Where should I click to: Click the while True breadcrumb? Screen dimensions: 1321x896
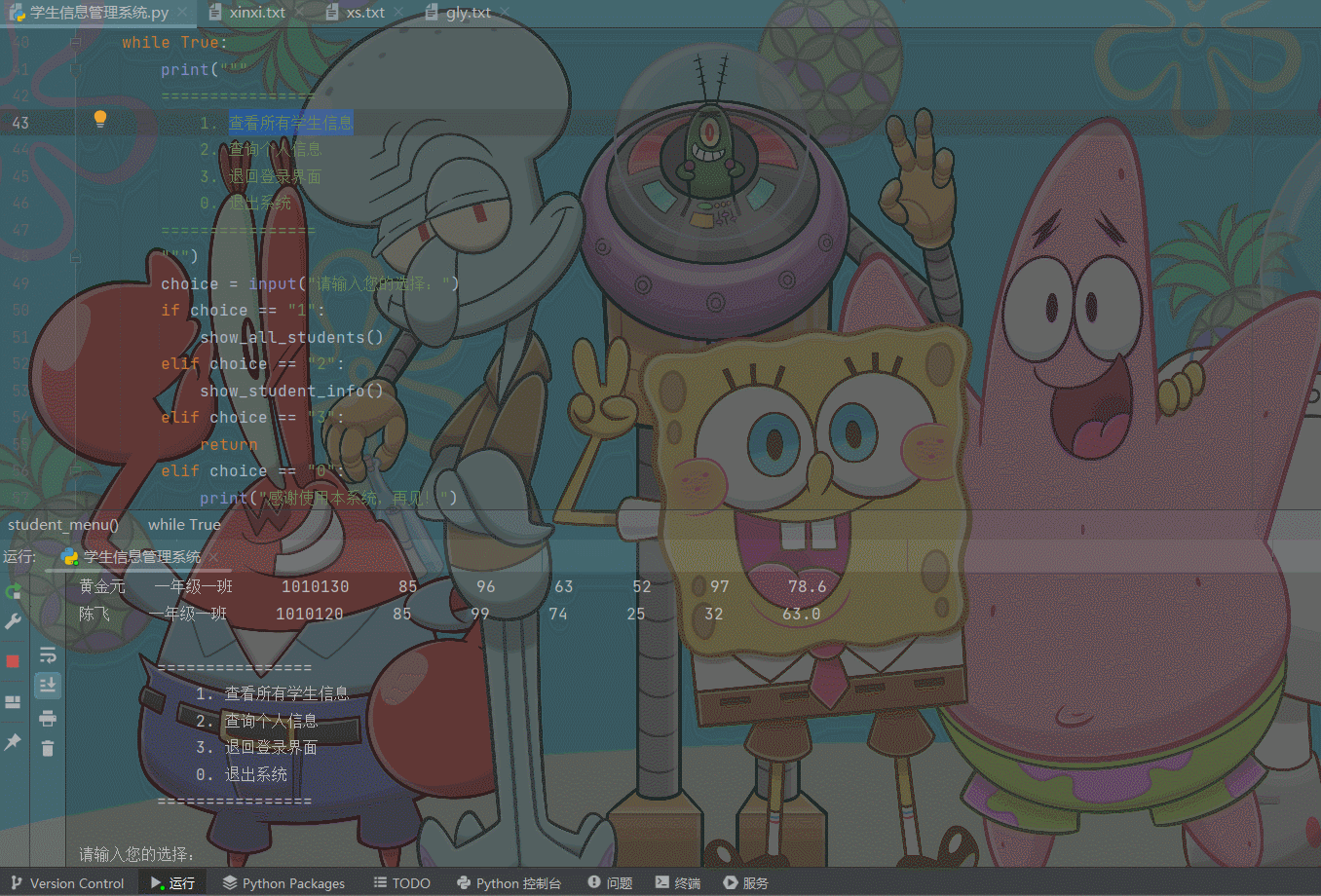click(x=184, y=524)
